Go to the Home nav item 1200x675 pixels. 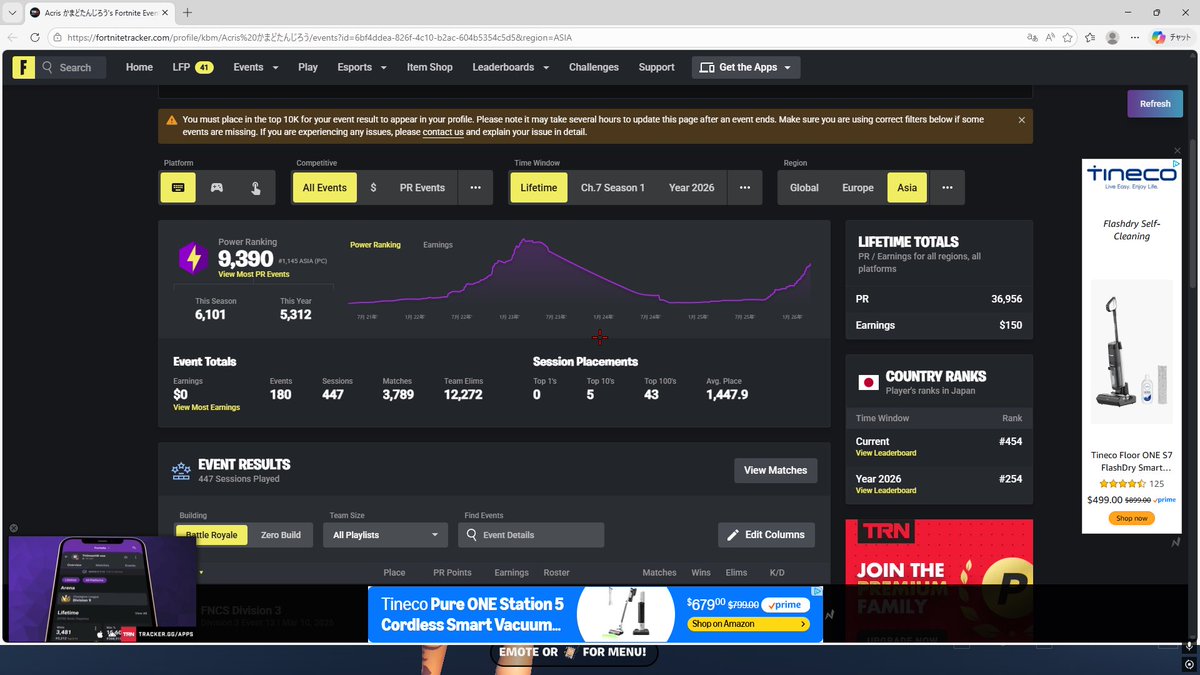[139, 67]
